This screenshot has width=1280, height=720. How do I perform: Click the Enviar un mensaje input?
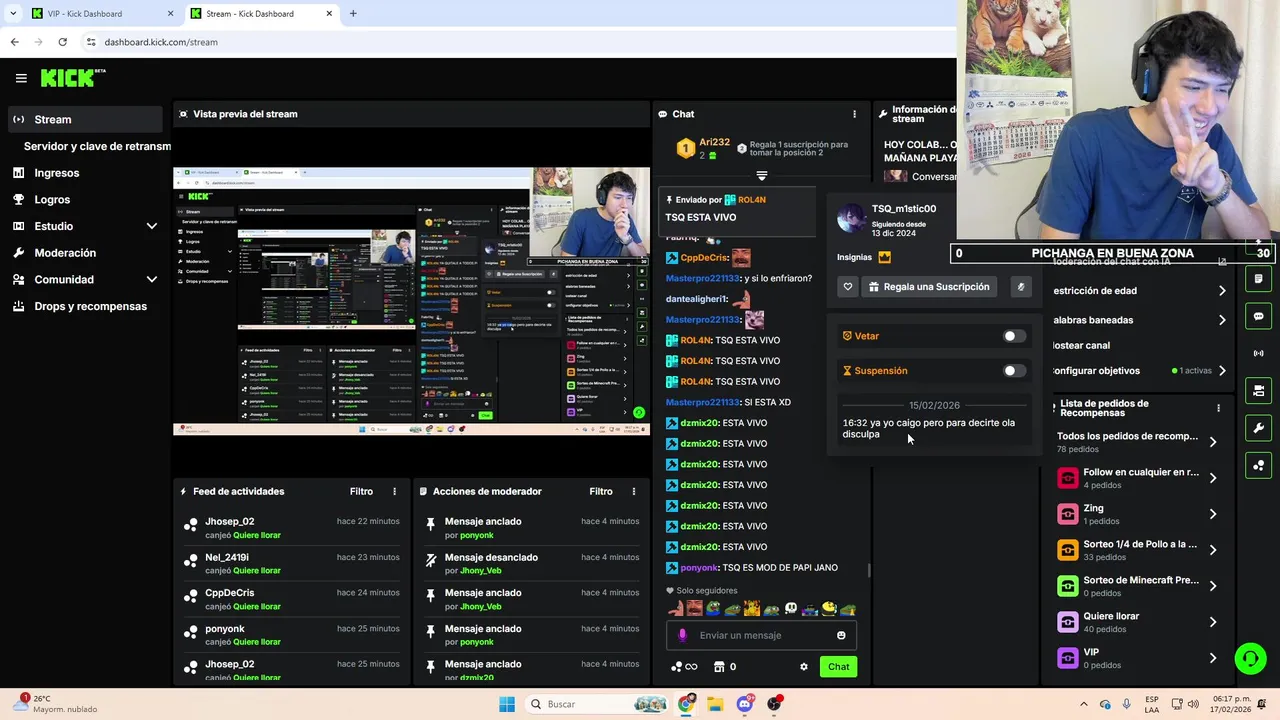761,635
